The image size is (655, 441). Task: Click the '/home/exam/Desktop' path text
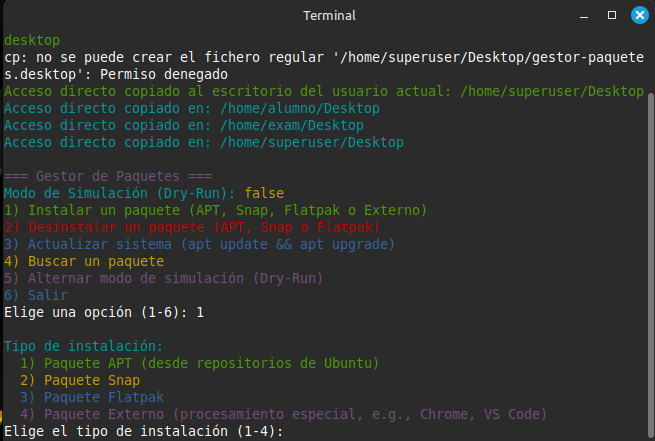[292, 125]
